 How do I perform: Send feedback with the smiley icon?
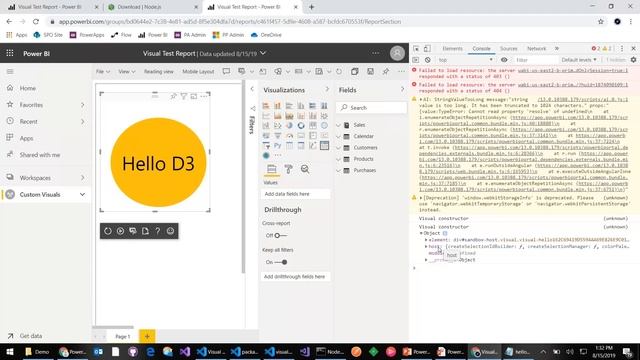(170, 231)
